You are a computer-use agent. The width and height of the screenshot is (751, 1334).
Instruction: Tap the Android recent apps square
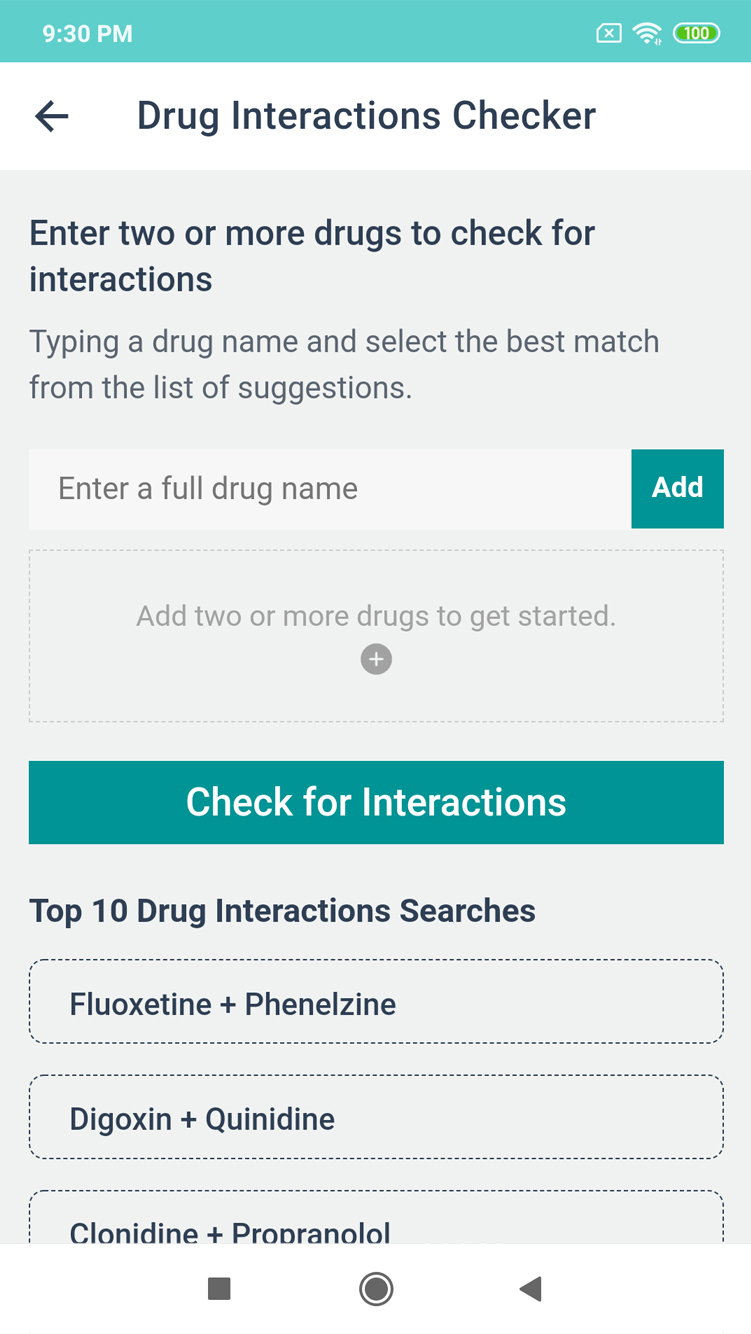click(219, 1288)
